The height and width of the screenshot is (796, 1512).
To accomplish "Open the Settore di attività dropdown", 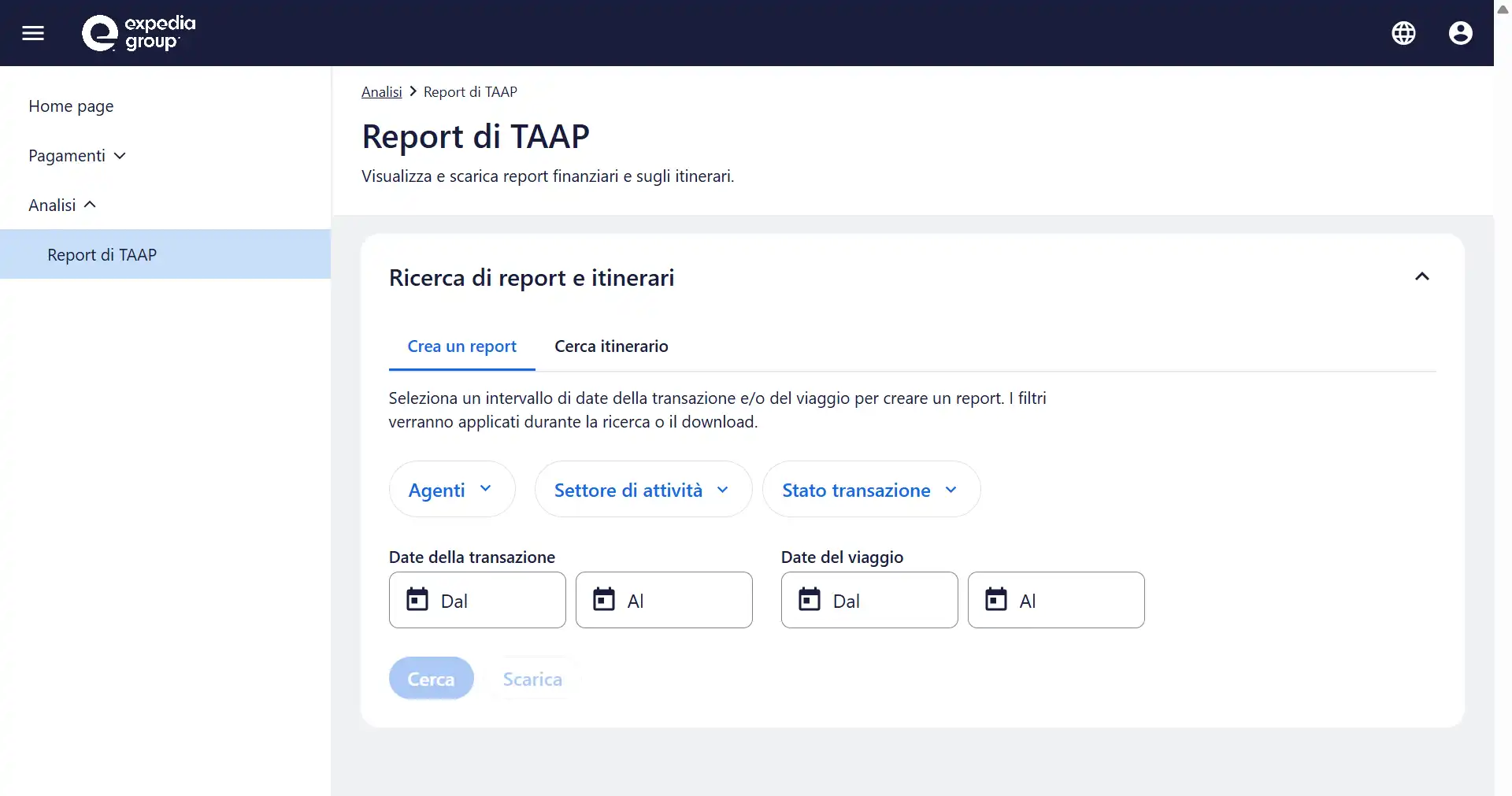I will pyautogui.click(x=643, y=490).
